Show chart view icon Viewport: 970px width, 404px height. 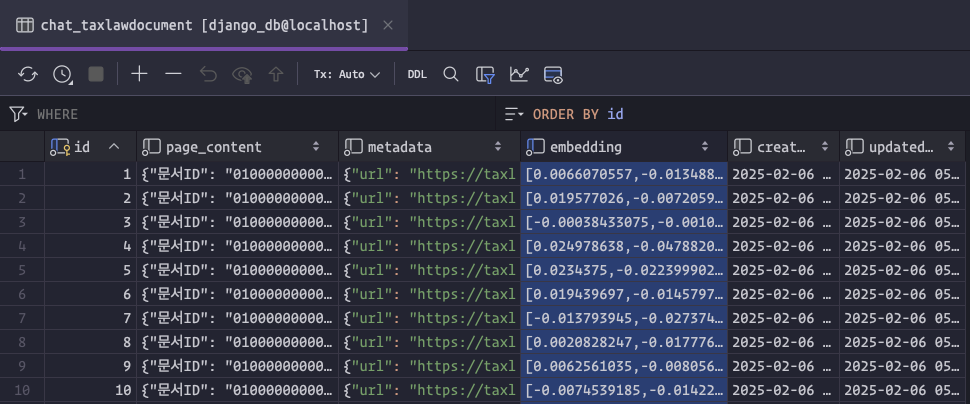coord(519,74)
